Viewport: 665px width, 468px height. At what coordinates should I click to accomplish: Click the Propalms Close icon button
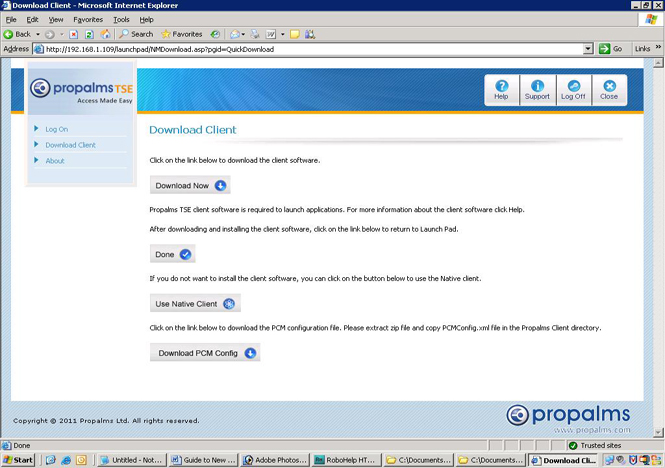click(609, 90)
